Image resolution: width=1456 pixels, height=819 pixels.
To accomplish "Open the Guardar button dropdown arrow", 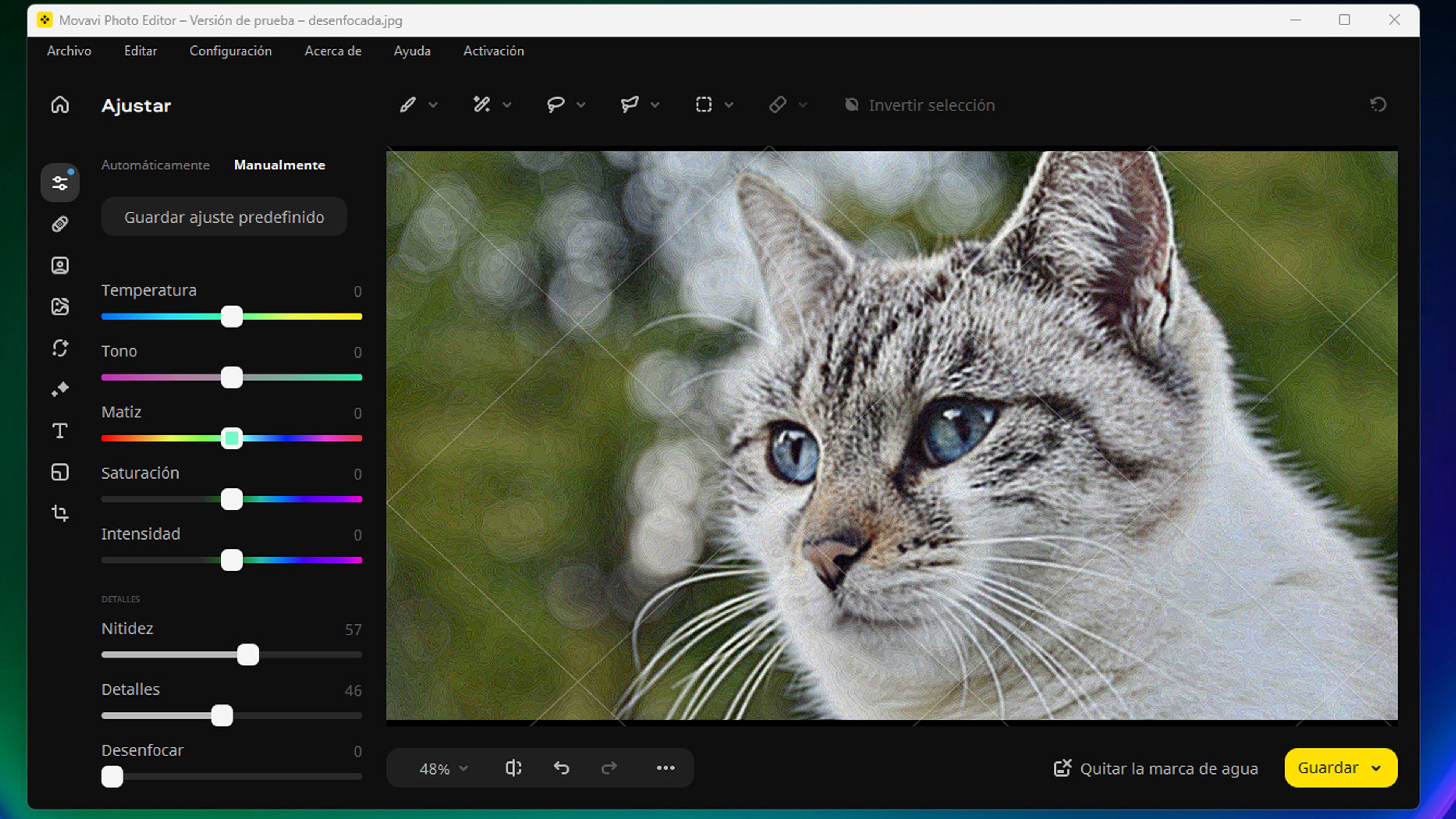I will 1376,768.
